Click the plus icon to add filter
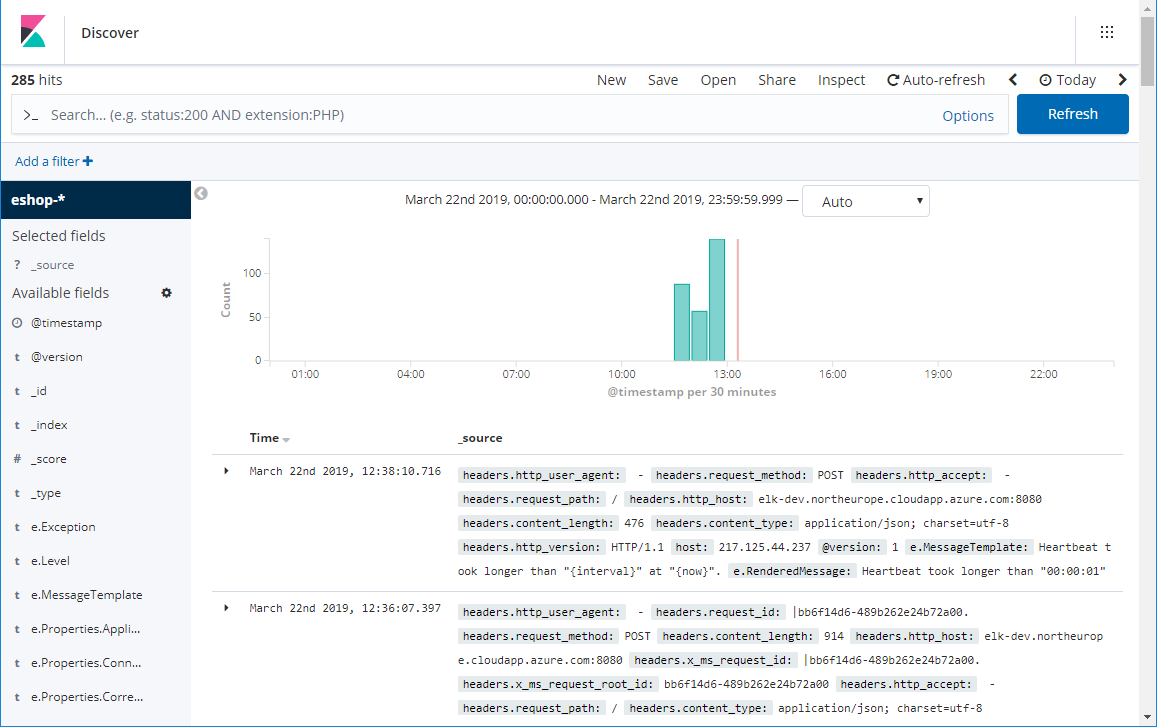1157x727 pixels. [x=88, y=161]
